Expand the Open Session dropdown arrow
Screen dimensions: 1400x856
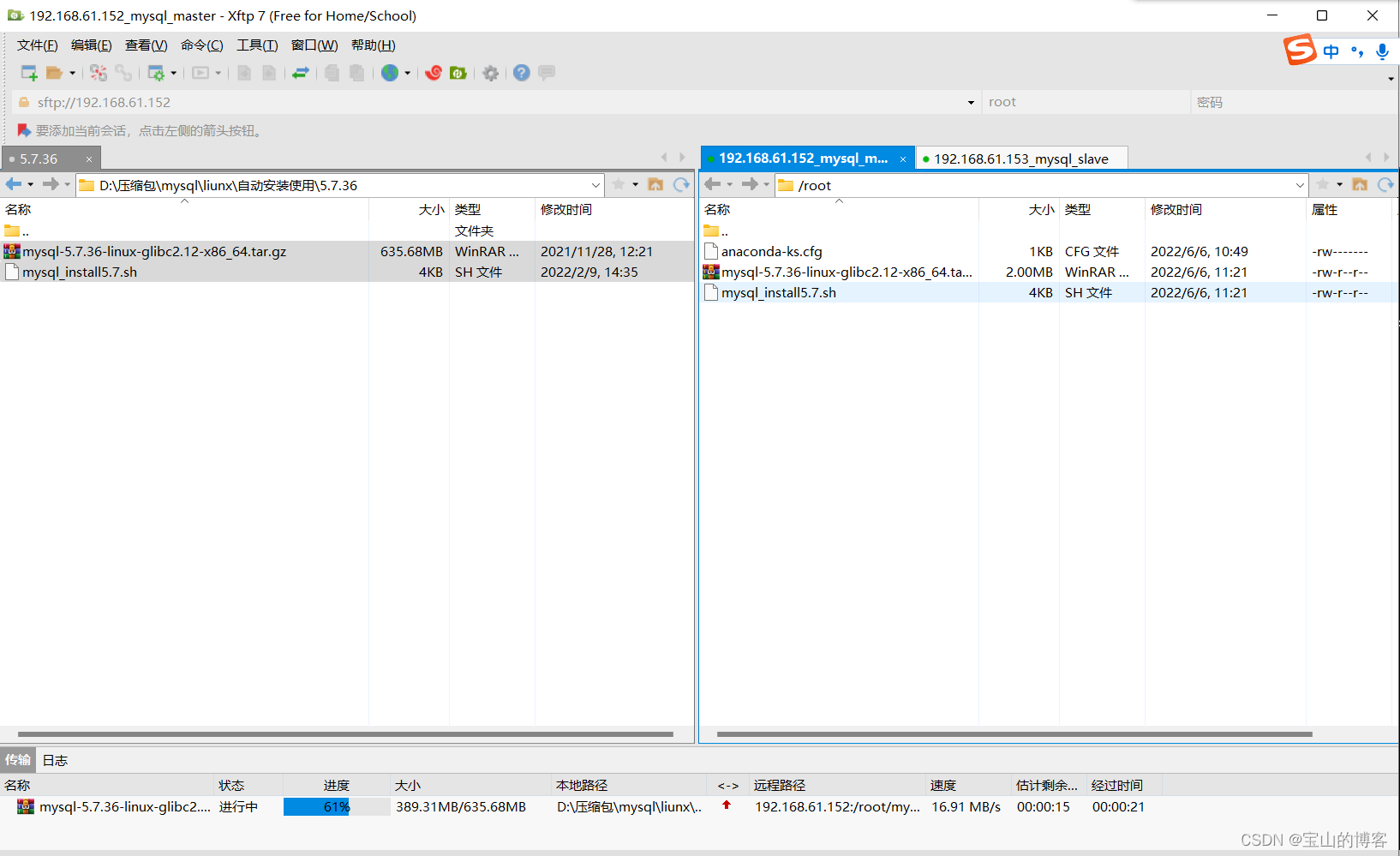point(72,73)
